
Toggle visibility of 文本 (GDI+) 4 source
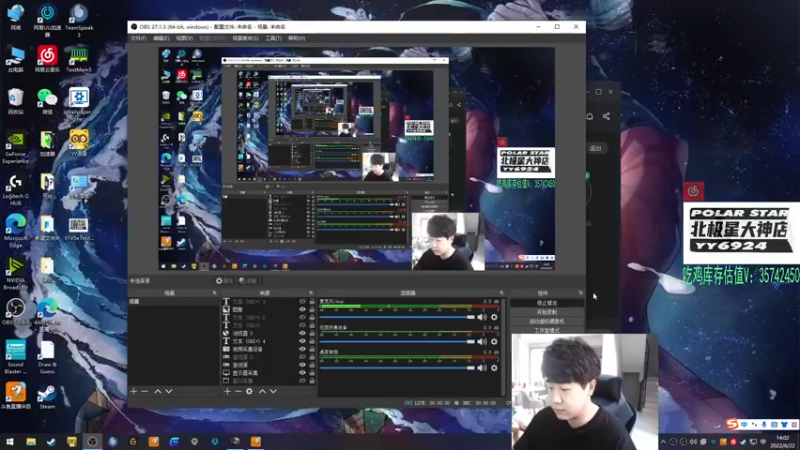point(302,341)
